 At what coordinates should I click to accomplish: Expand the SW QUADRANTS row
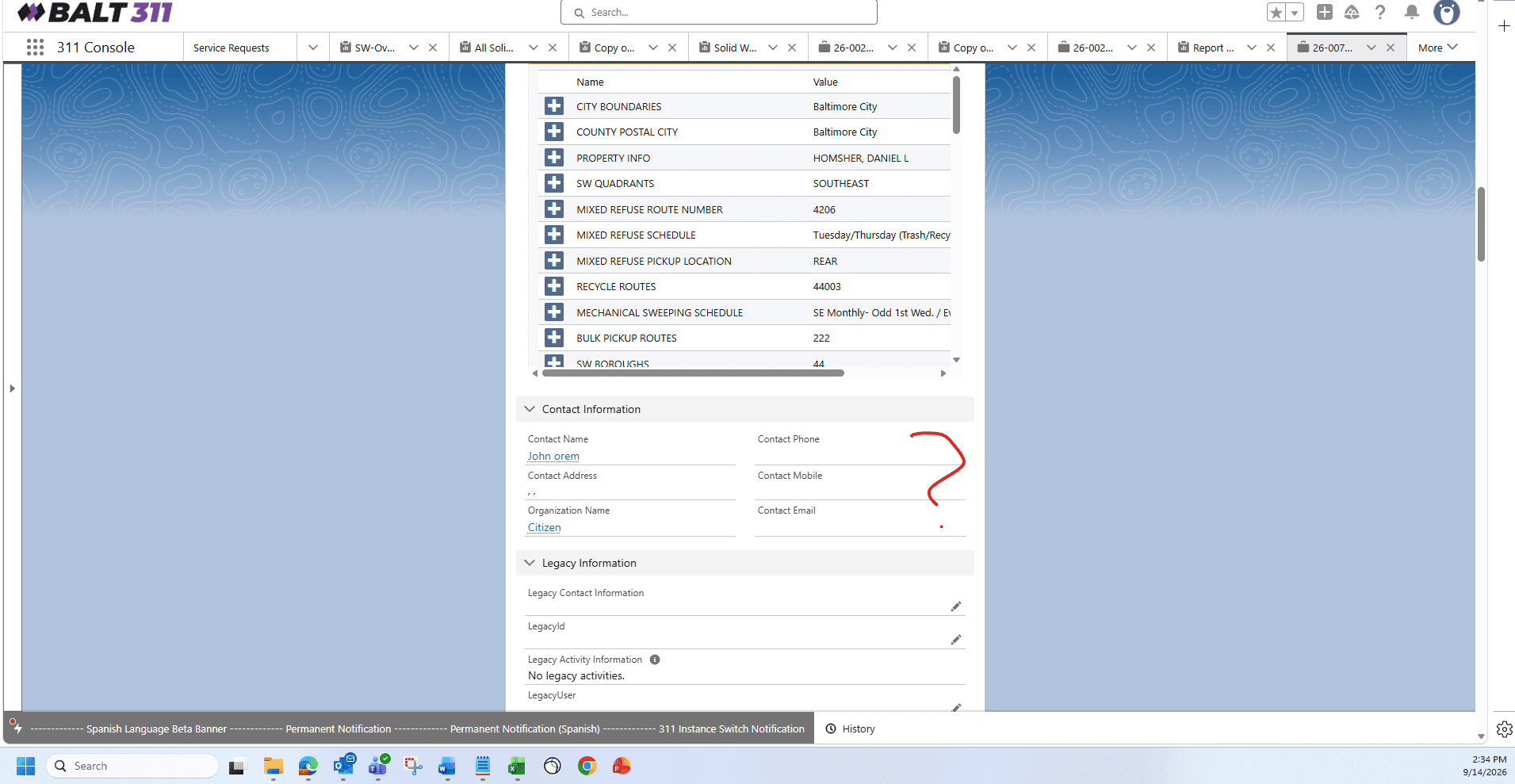click(554, 183)
